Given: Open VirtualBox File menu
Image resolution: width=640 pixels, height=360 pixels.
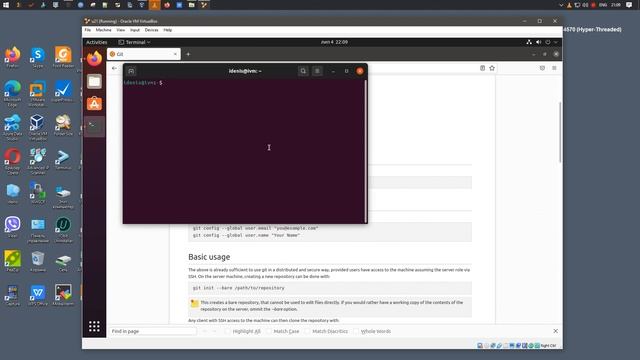Looking at the screenshot, I should [x=88, y=30].
